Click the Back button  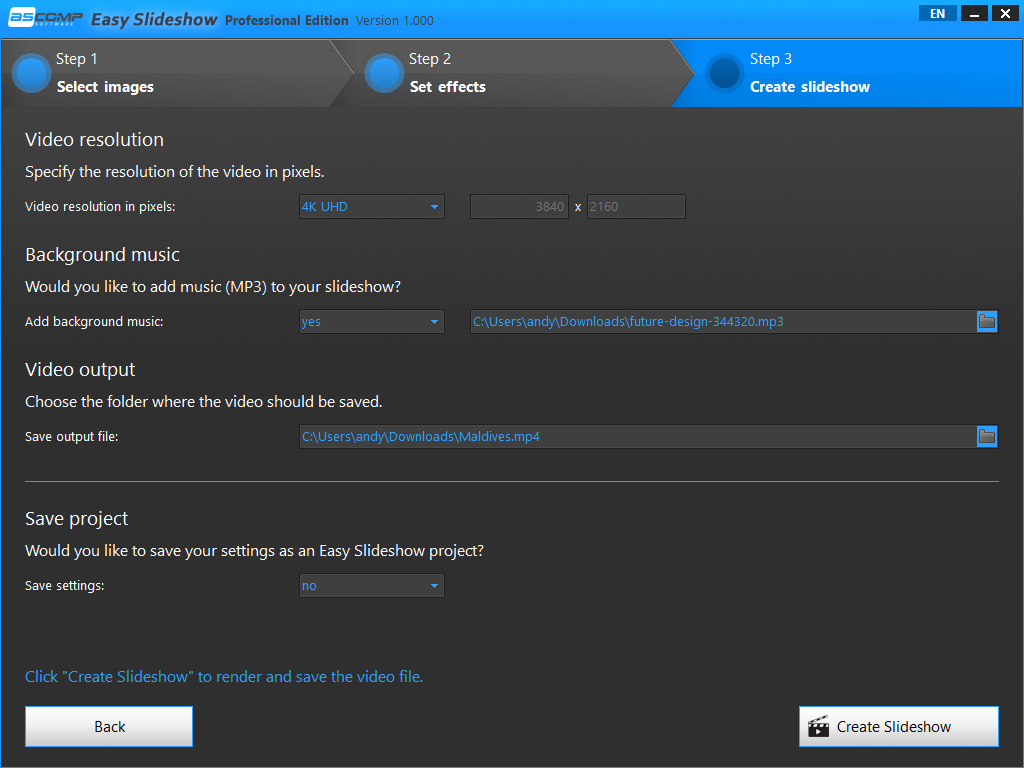[109, 726]
